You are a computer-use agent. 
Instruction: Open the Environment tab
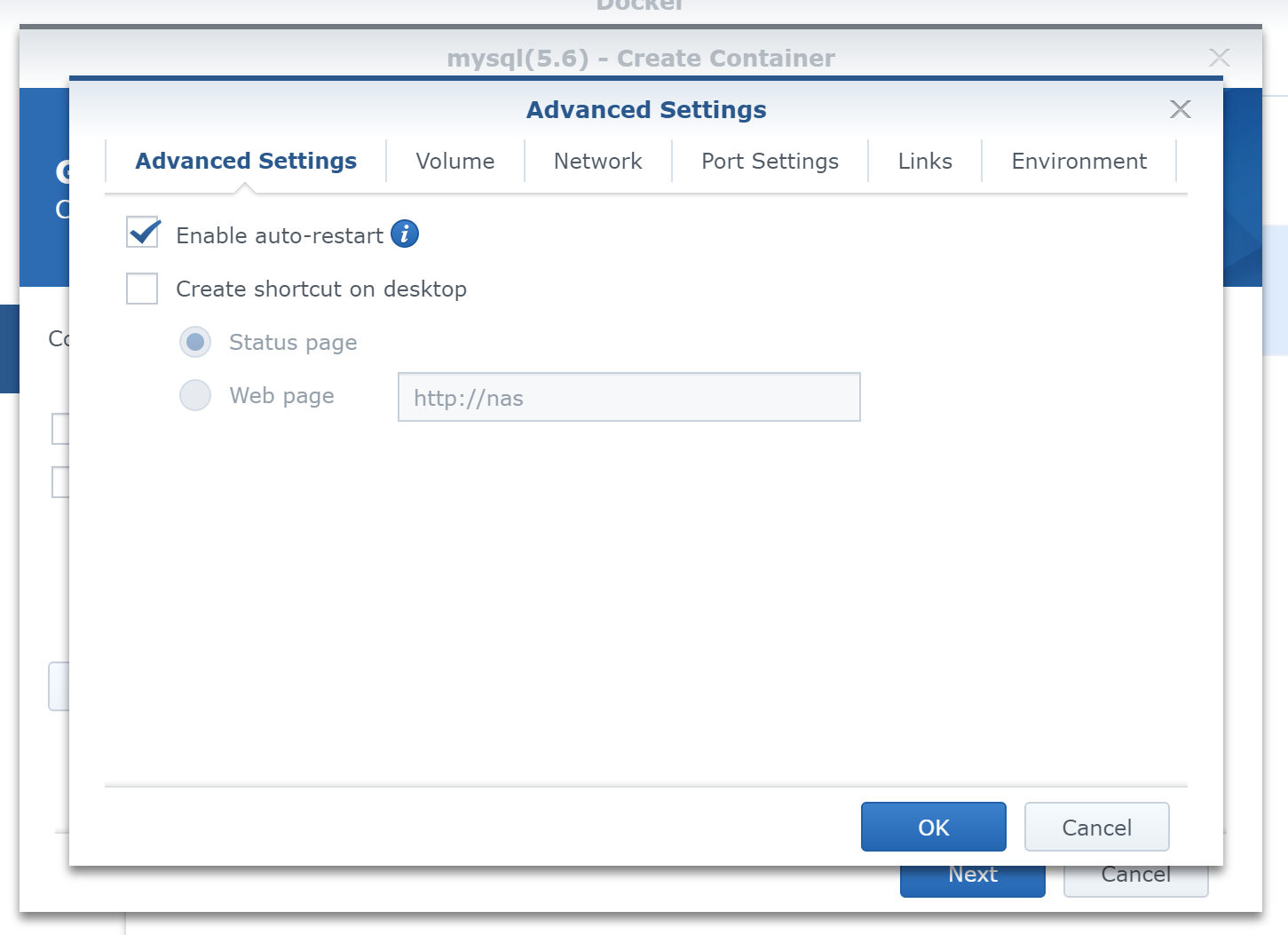pos(1079,162)
